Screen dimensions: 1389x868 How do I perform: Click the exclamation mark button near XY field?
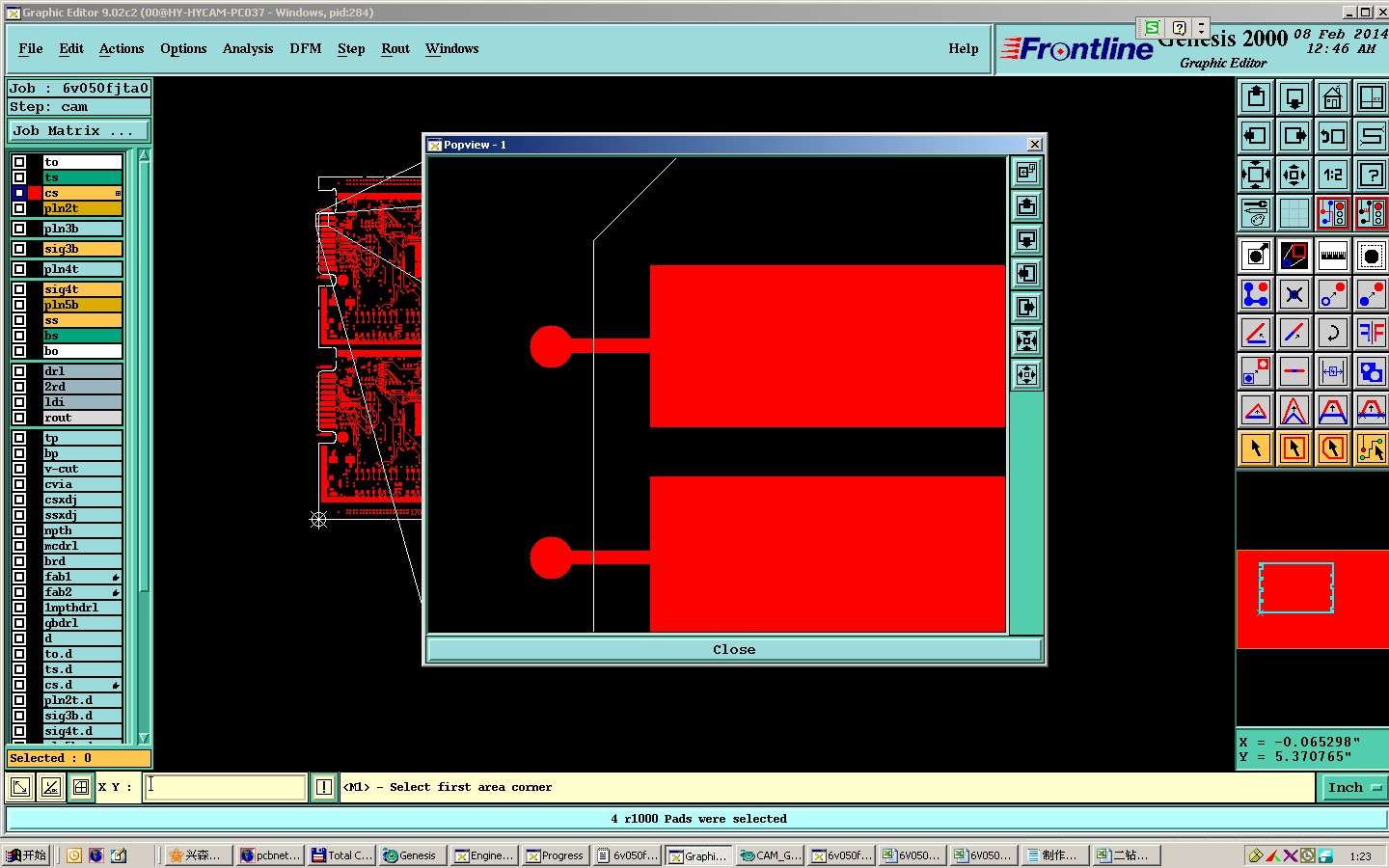[x=324, y=787]
